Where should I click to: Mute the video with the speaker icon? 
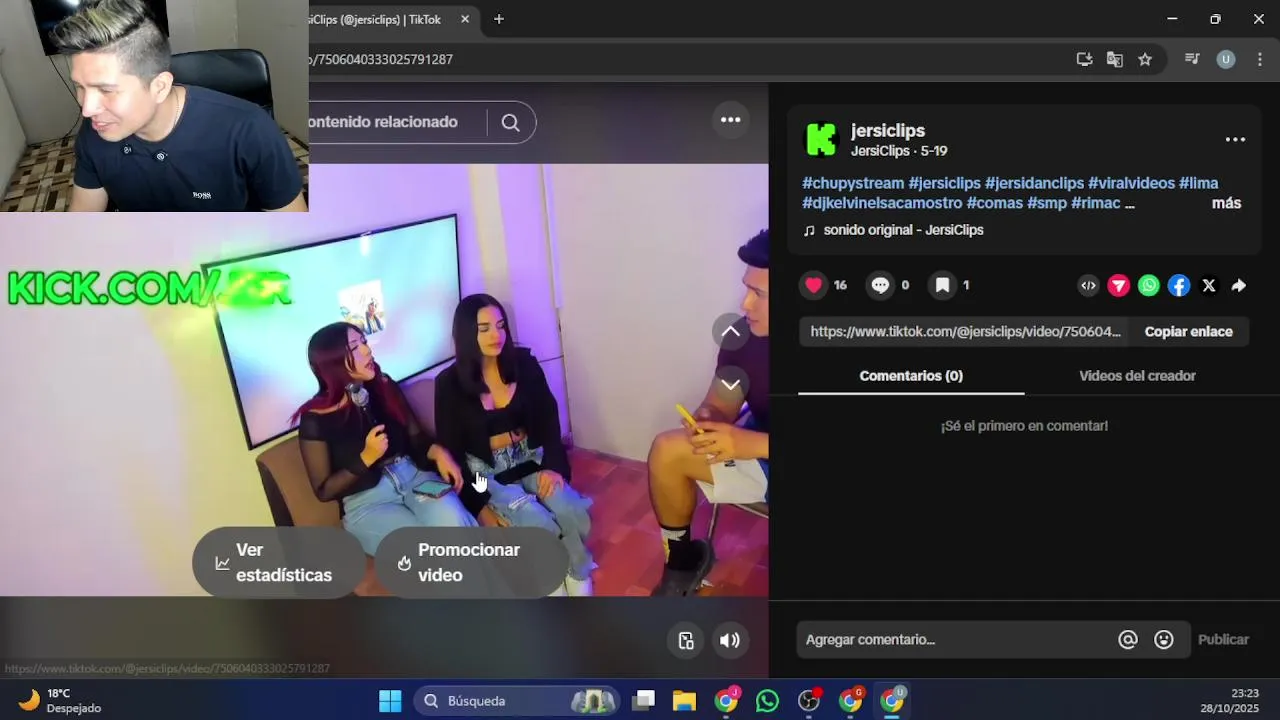tap(730, 641)
